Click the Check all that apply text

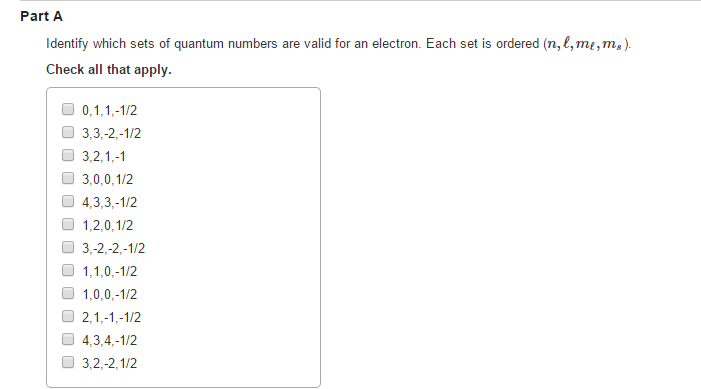click(x=109, y=70)
